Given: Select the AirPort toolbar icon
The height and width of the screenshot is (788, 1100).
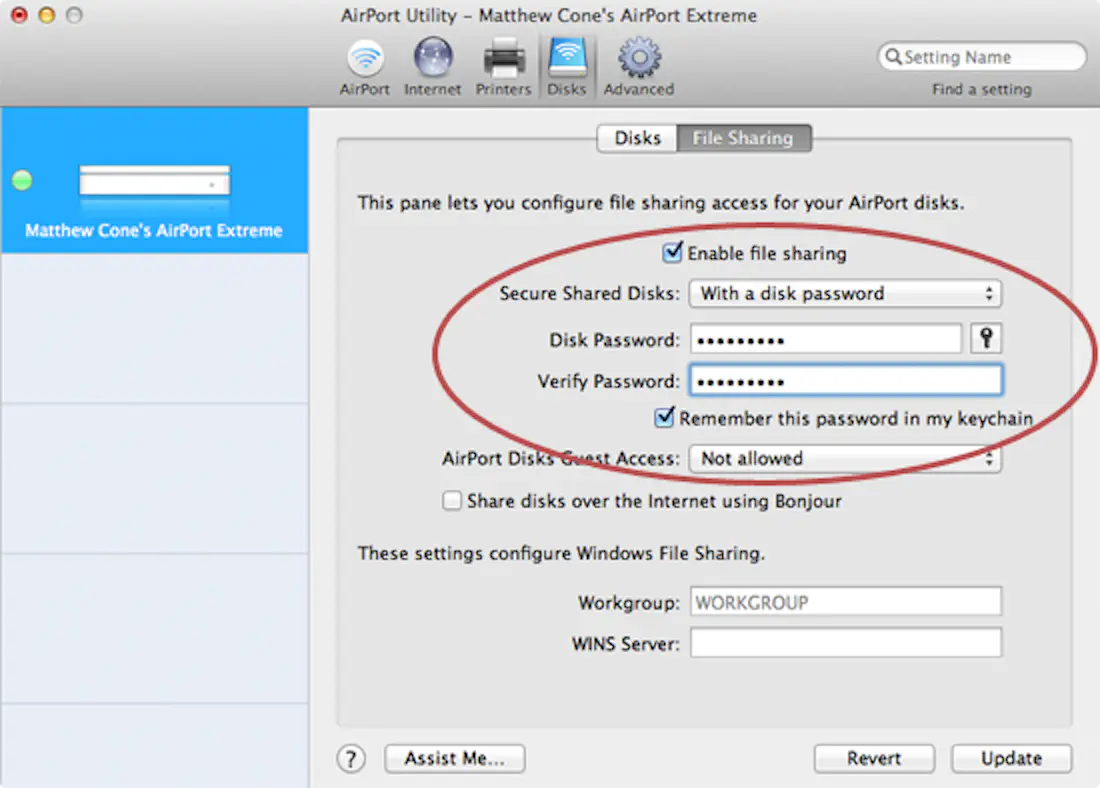Looking at the screenshot, I should (364, 57).
